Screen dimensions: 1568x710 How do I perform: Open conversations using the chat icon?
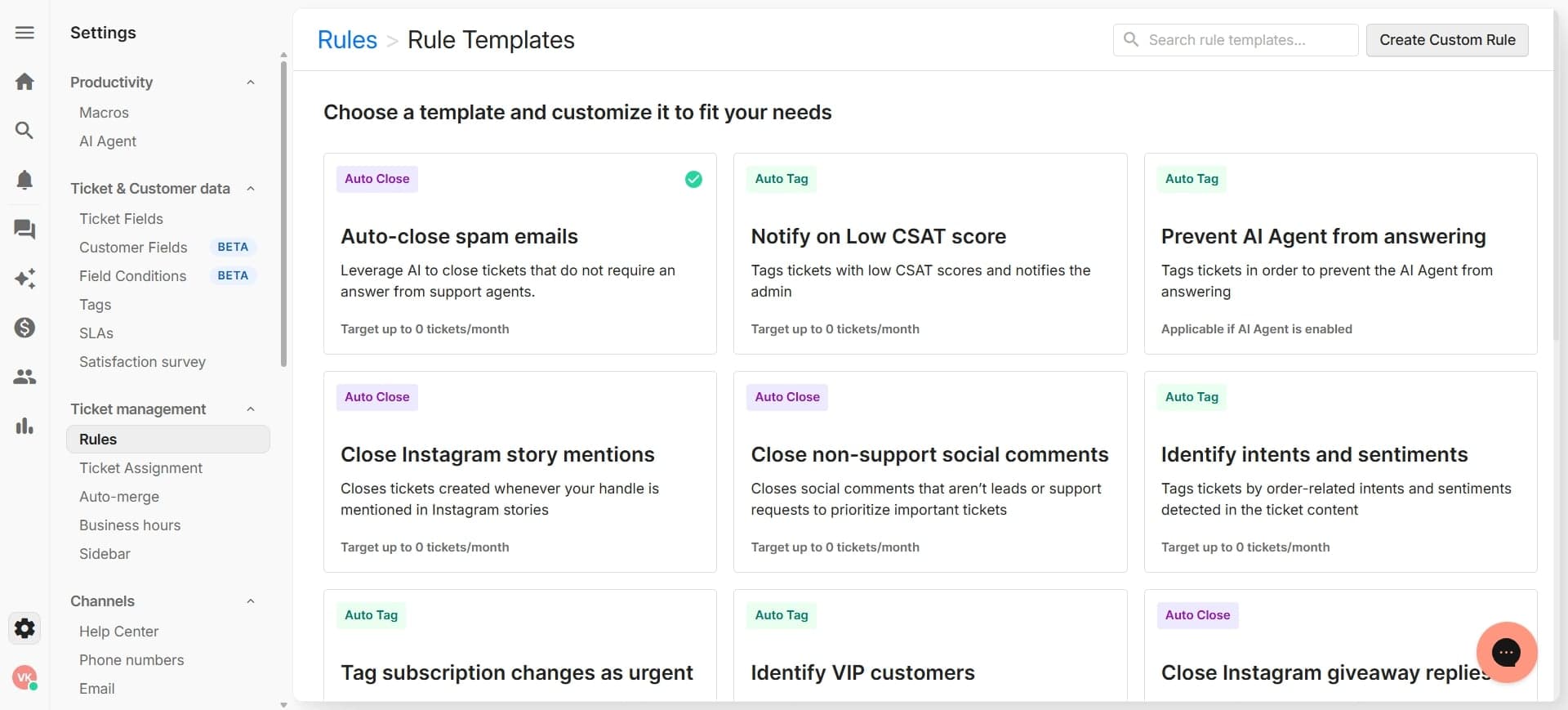(24, 230)
